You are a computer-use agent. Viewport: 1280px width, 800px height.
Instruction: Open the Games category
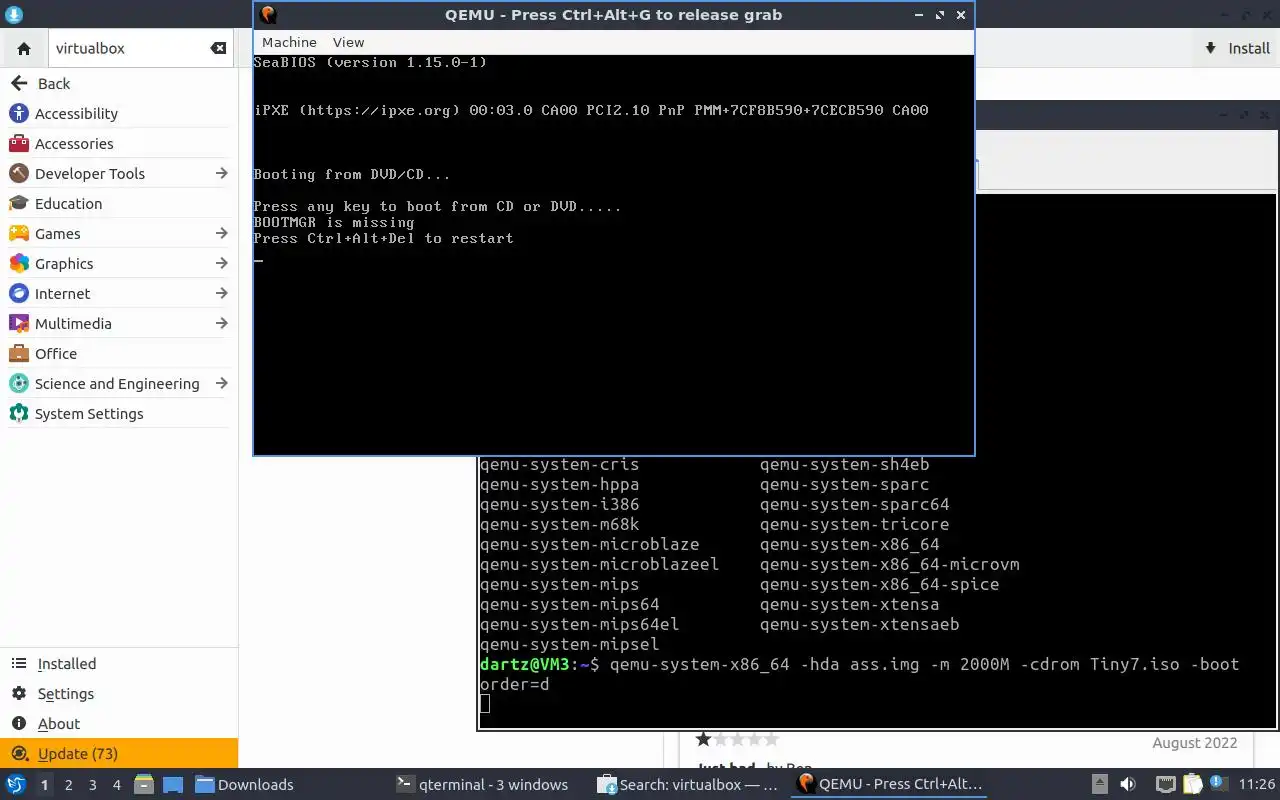[119, 233]
